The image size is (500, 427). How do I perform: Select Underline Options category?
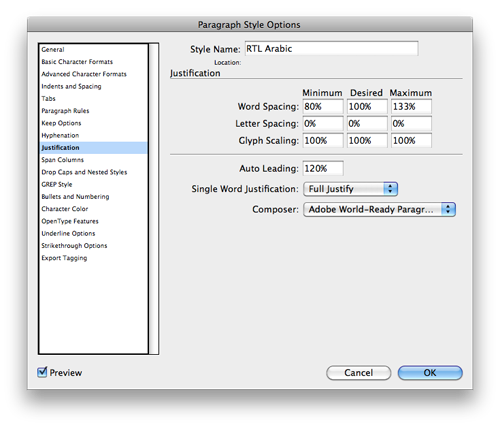click(x=93, y=234)
